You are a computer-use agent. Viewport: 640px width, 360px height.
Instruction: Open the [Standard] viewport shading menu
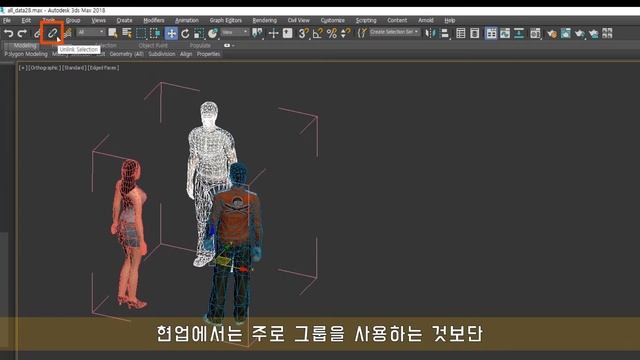click(74, 68)
